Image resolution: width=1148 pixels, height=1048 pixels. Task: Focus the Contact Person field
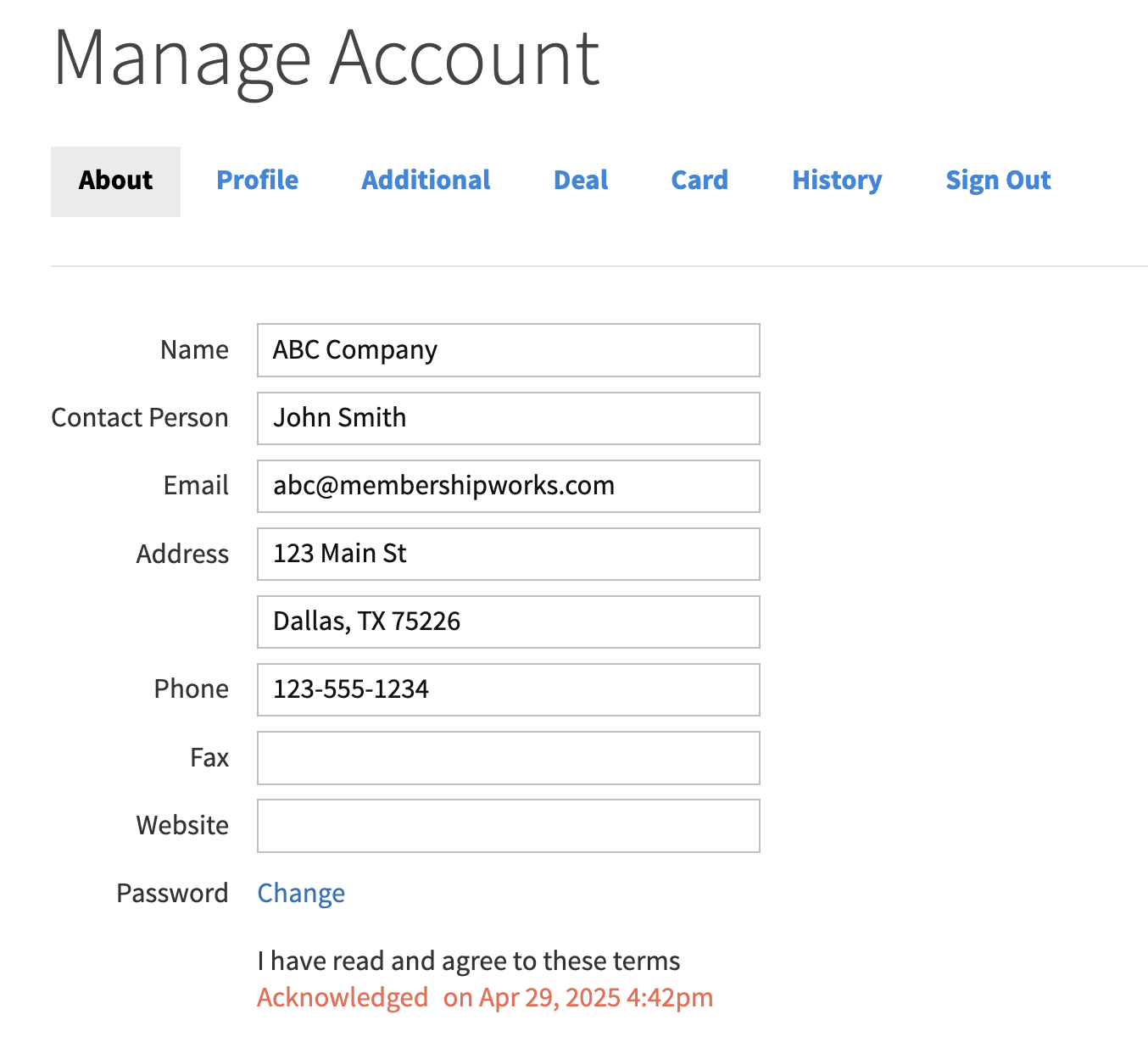pyautogui.click(x=508, y=418)
